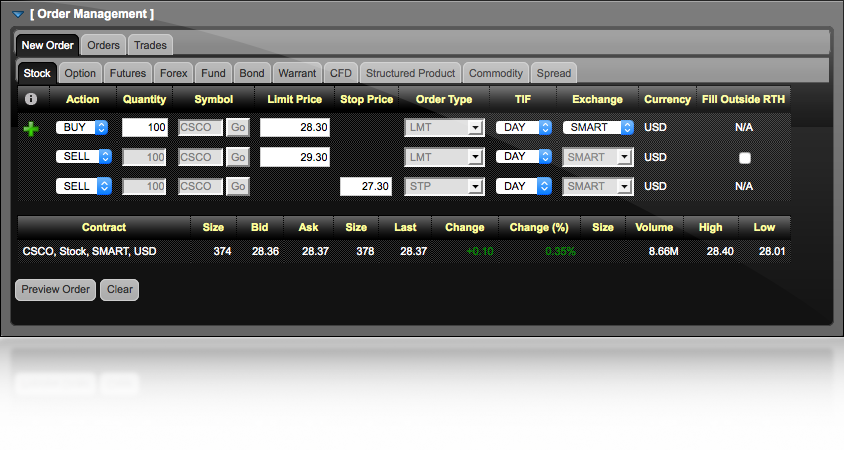Click the Limit Price column header
Viewport: 844px width, 450px height.
pos(294,99)
